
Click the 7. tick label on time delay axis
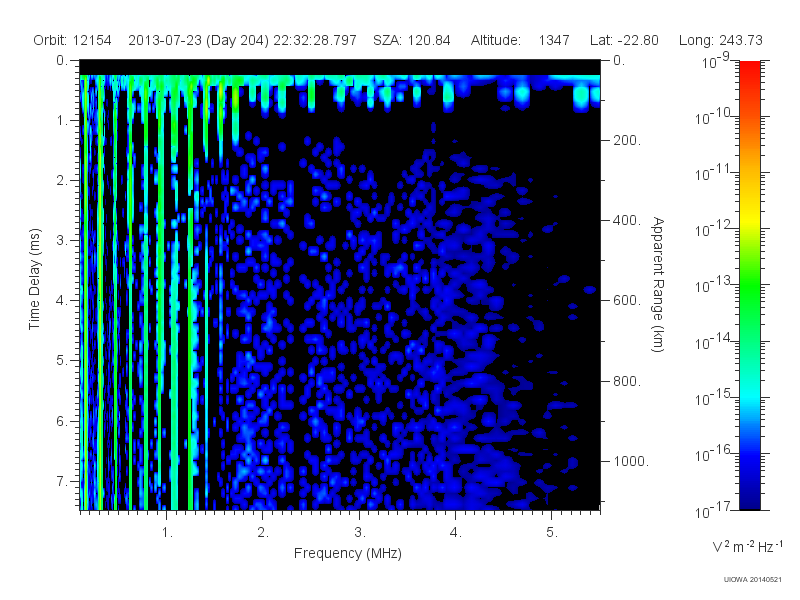pos(61,481)
